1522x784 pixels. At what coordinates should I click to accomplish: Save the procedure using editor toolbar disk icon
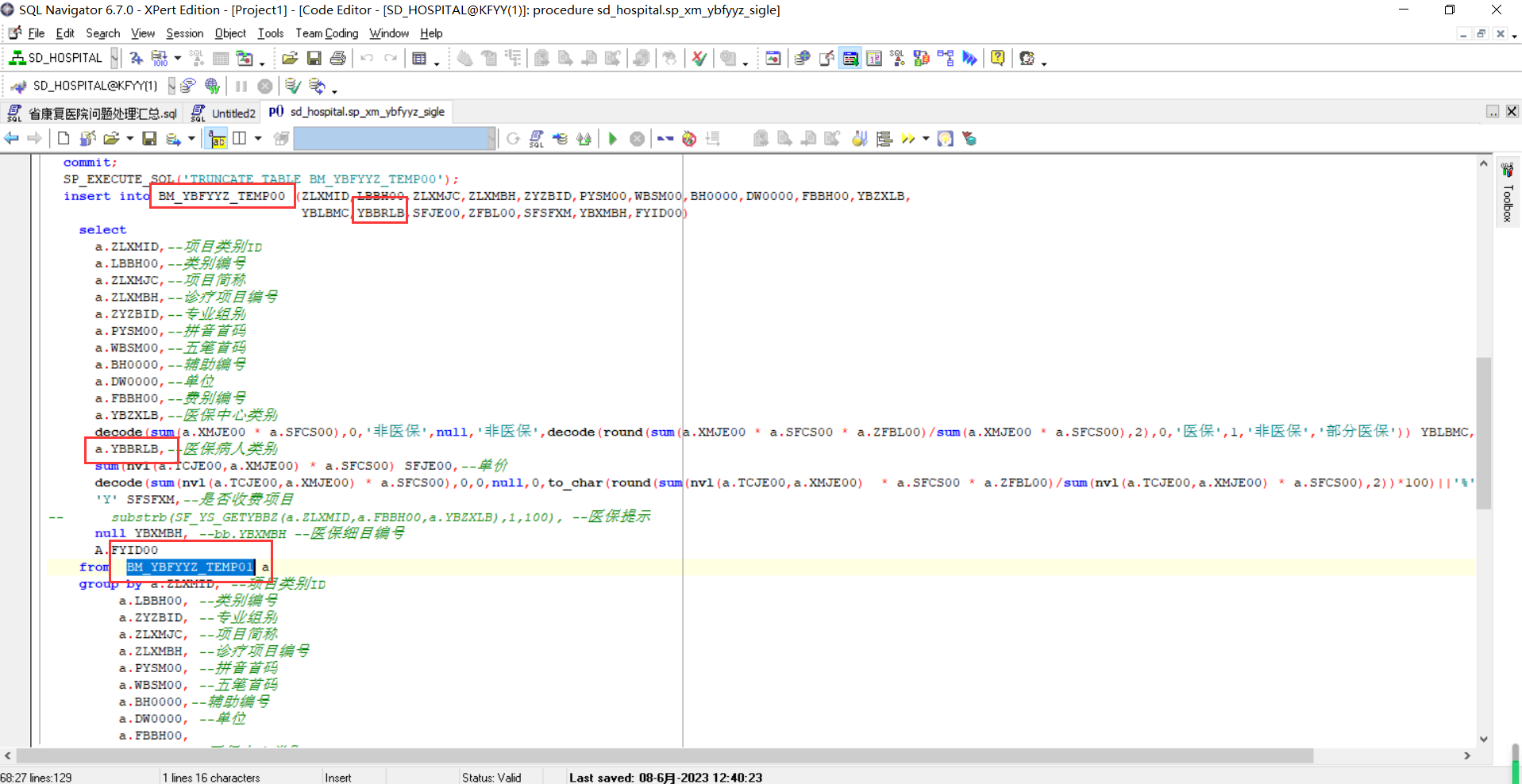tap(149, 139)
